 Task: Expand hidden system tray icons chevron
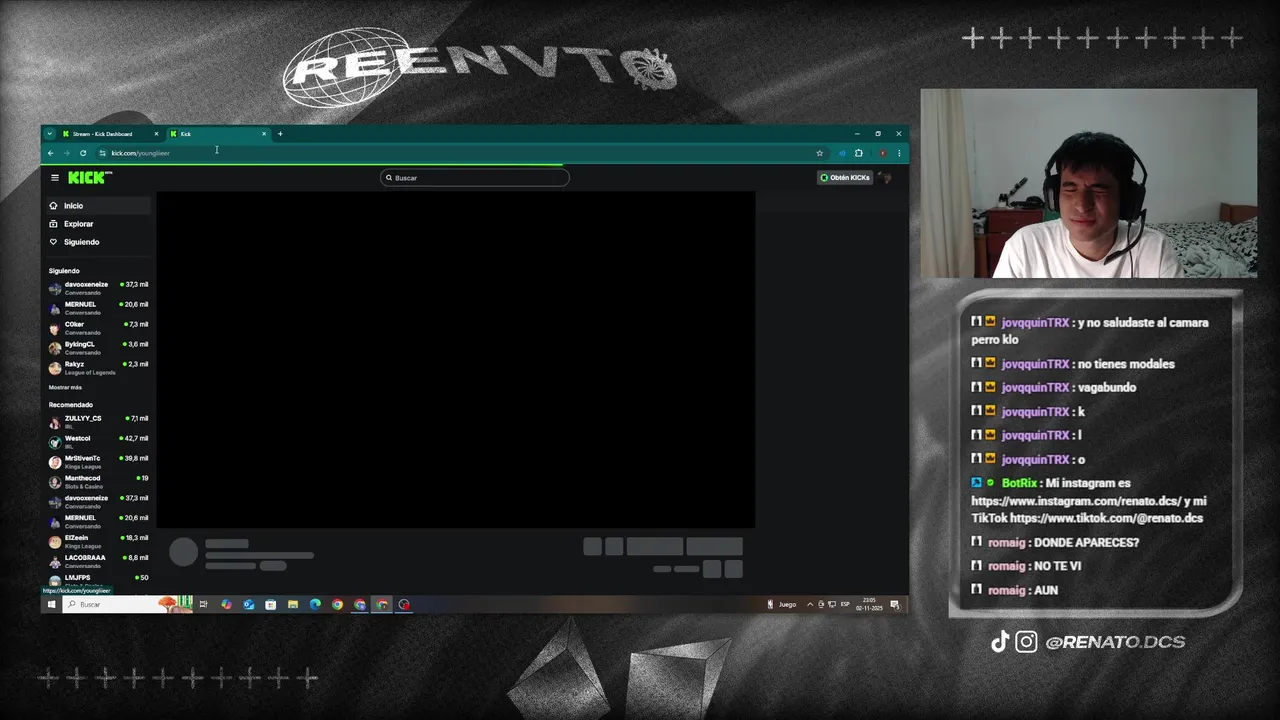pos(810,604)
